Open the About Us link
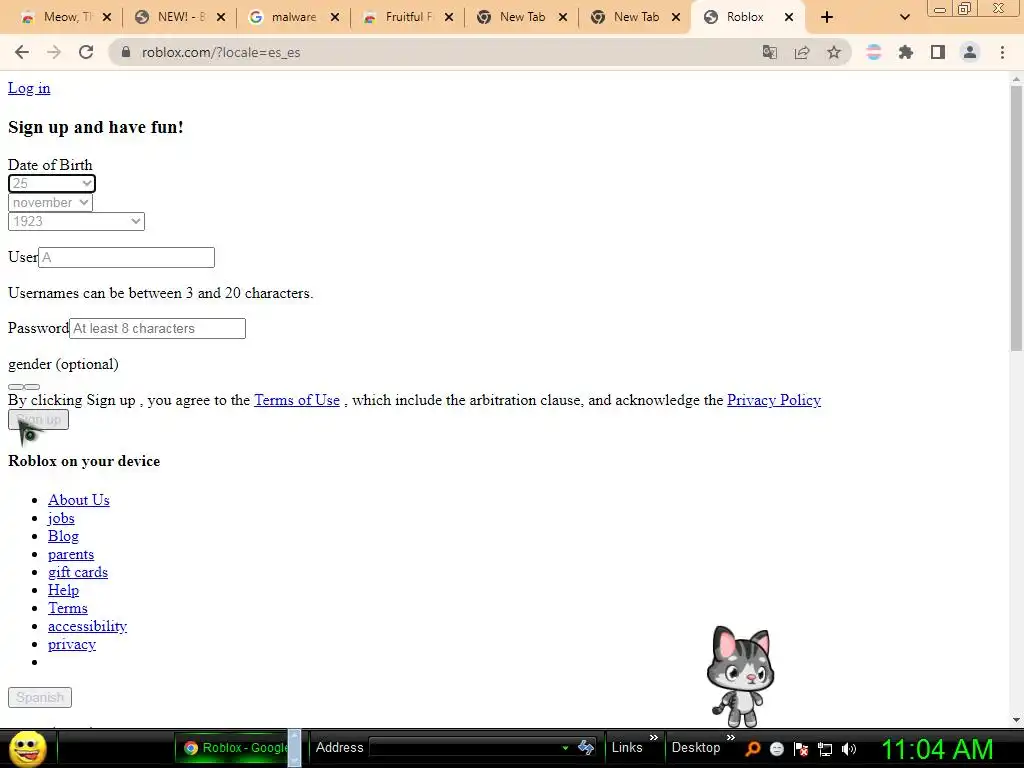The width and height of the screenshot is (1024, 768). click(x=78, y=500)
